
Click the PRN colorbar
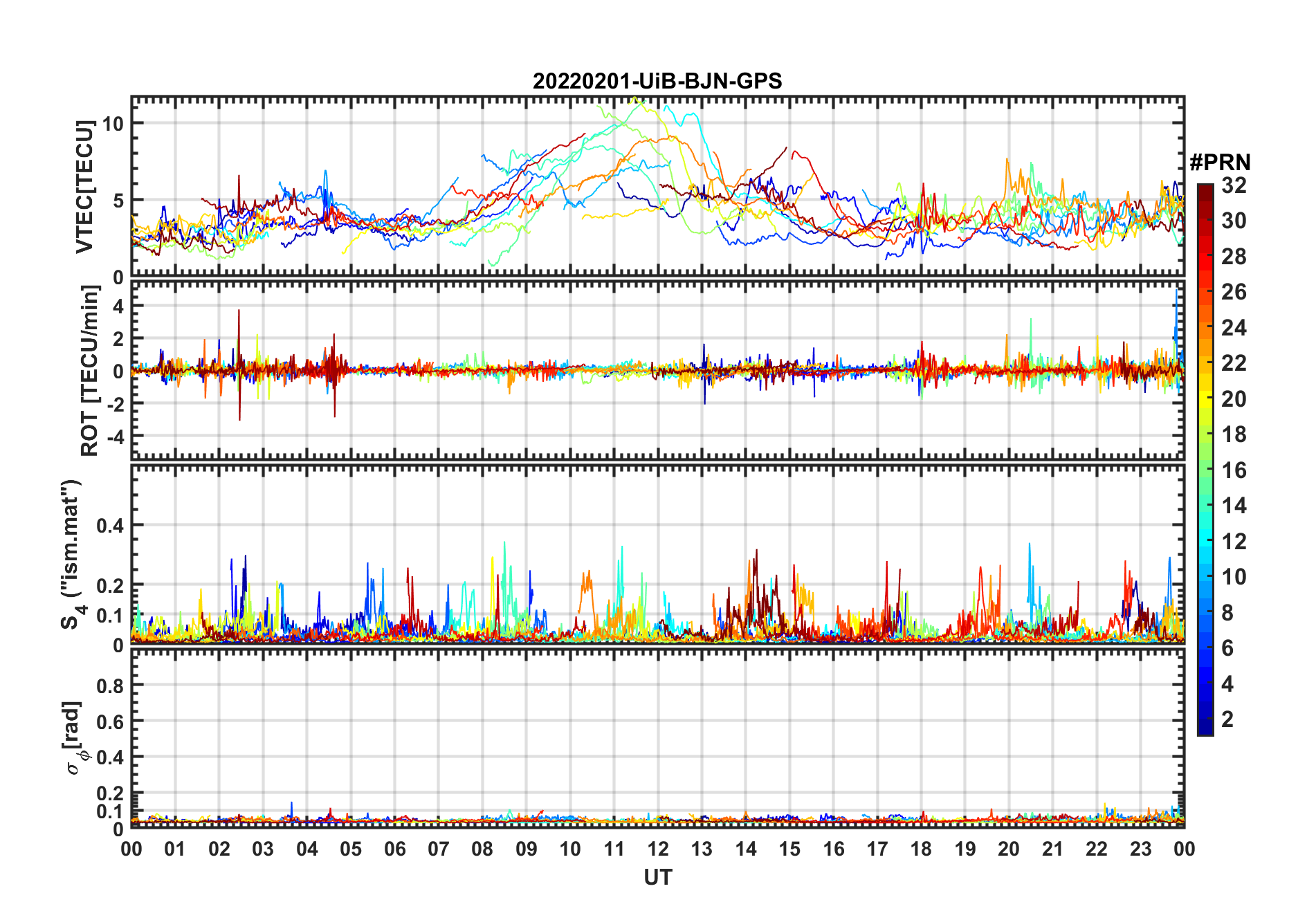(1205, 459)
